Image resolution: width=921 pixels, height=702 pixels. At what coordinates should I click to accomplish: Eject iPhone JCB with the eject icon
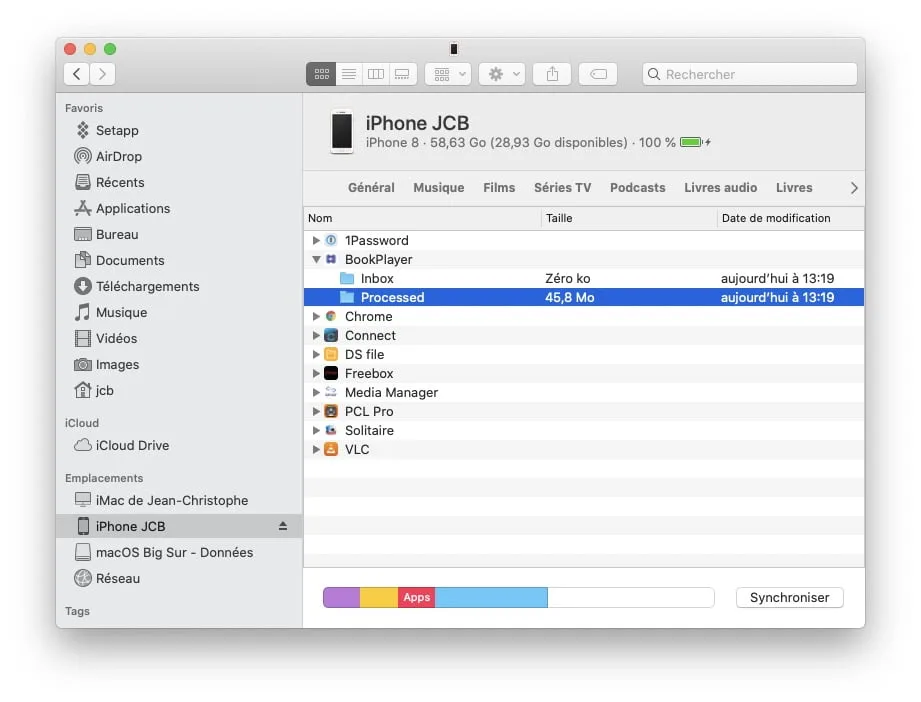pyautogui.click(x=283, y=526)
